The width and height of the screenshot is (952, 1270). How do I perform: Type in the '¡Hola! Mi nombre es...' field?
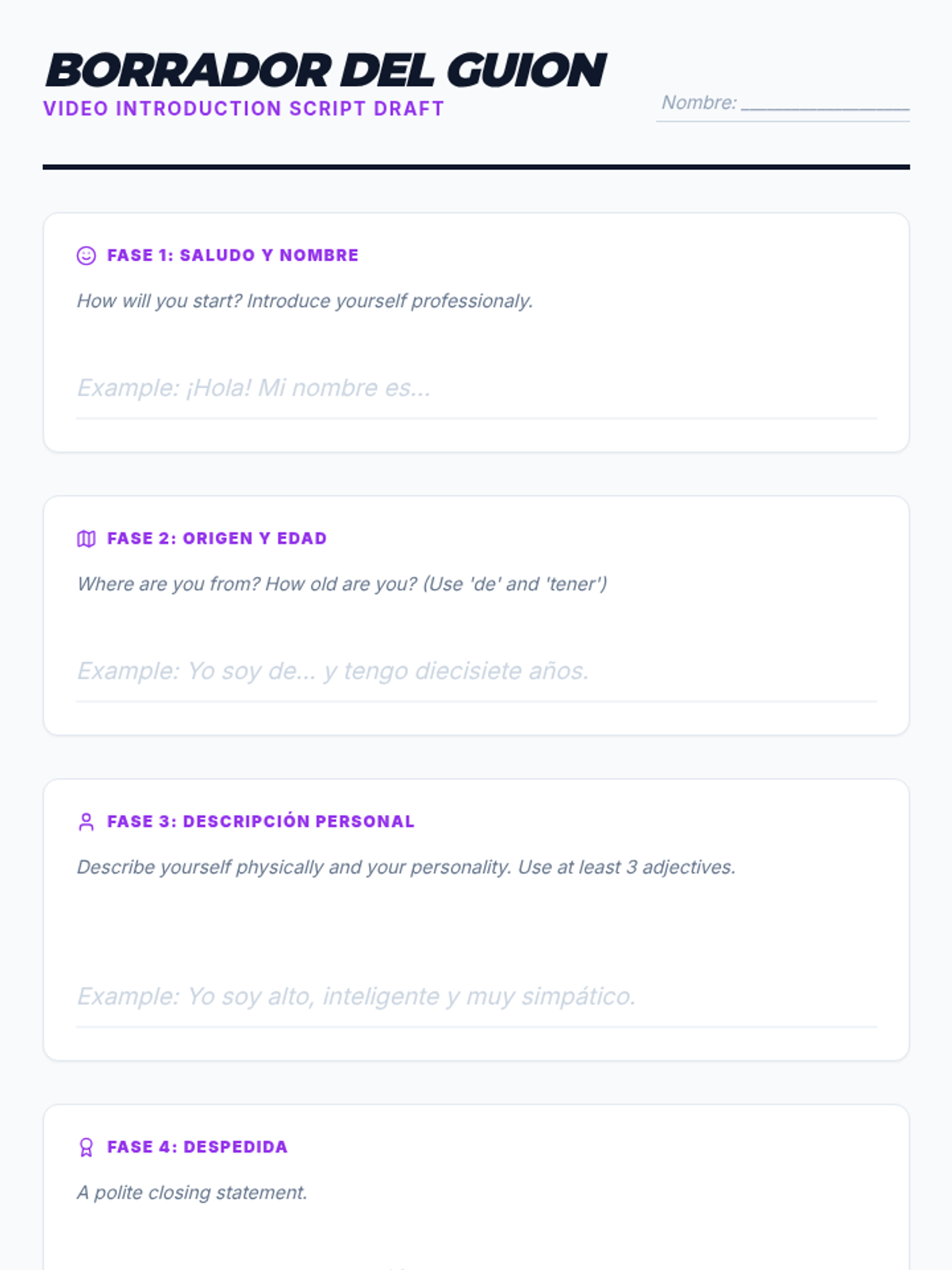[476, 388]
